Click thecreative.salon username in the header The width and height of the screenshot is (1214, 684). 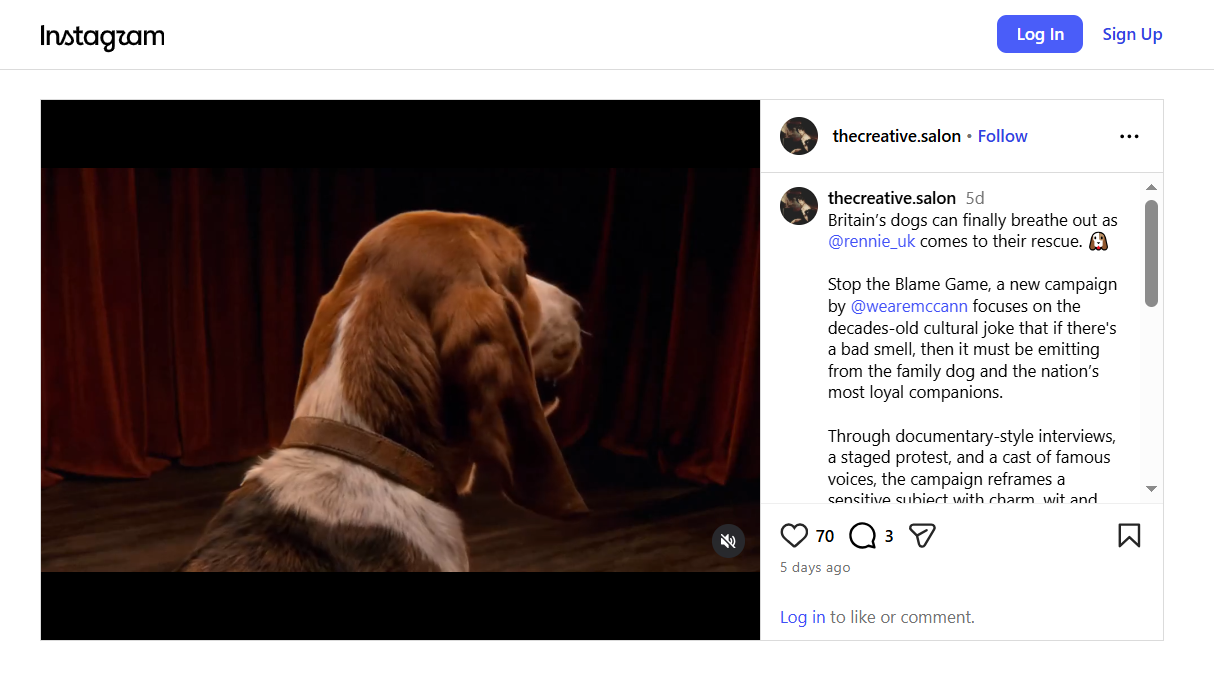click(896, 136)
